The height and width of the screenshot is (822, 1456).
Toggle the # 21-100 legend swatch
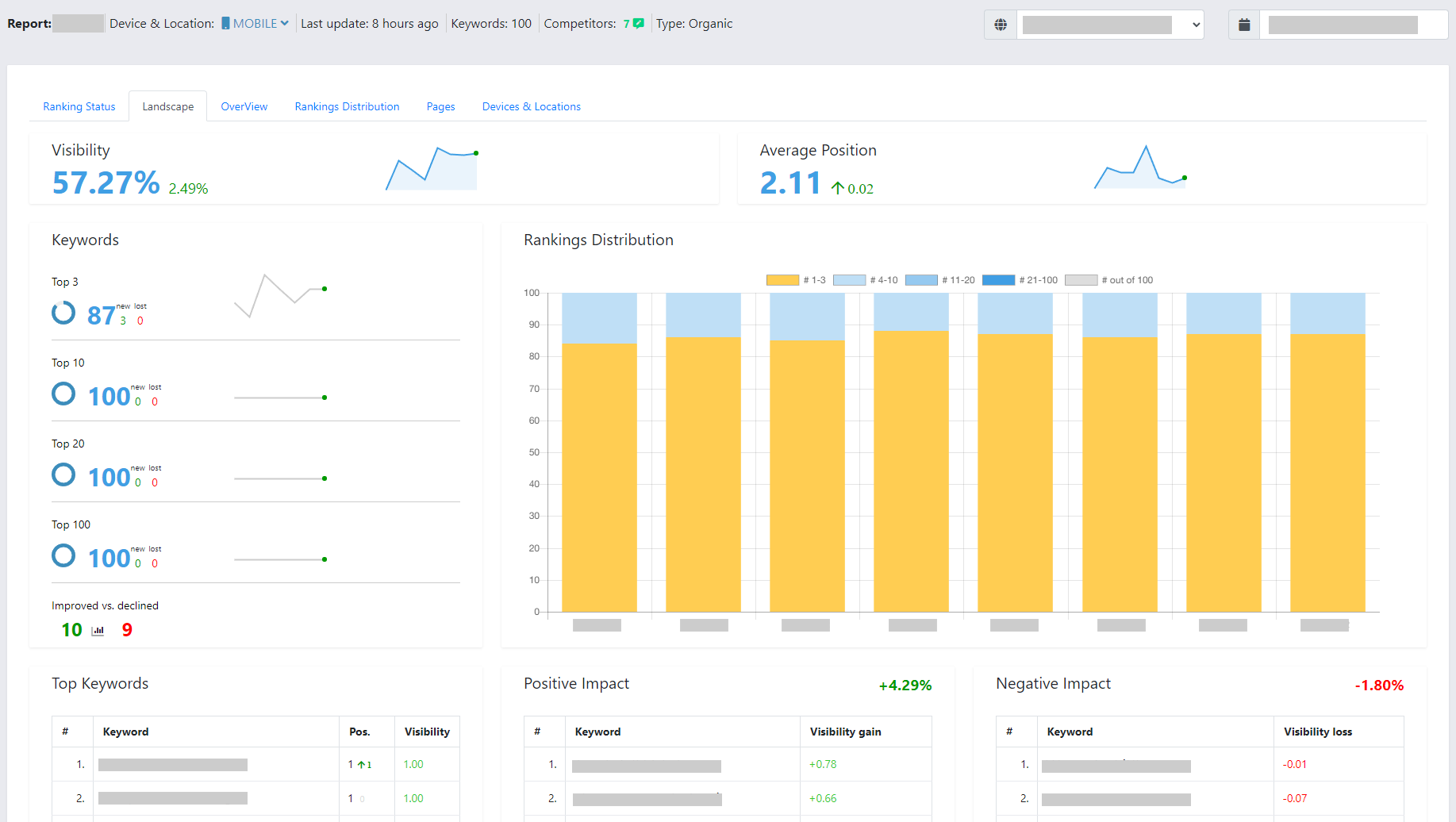click(x=998, y=280)
